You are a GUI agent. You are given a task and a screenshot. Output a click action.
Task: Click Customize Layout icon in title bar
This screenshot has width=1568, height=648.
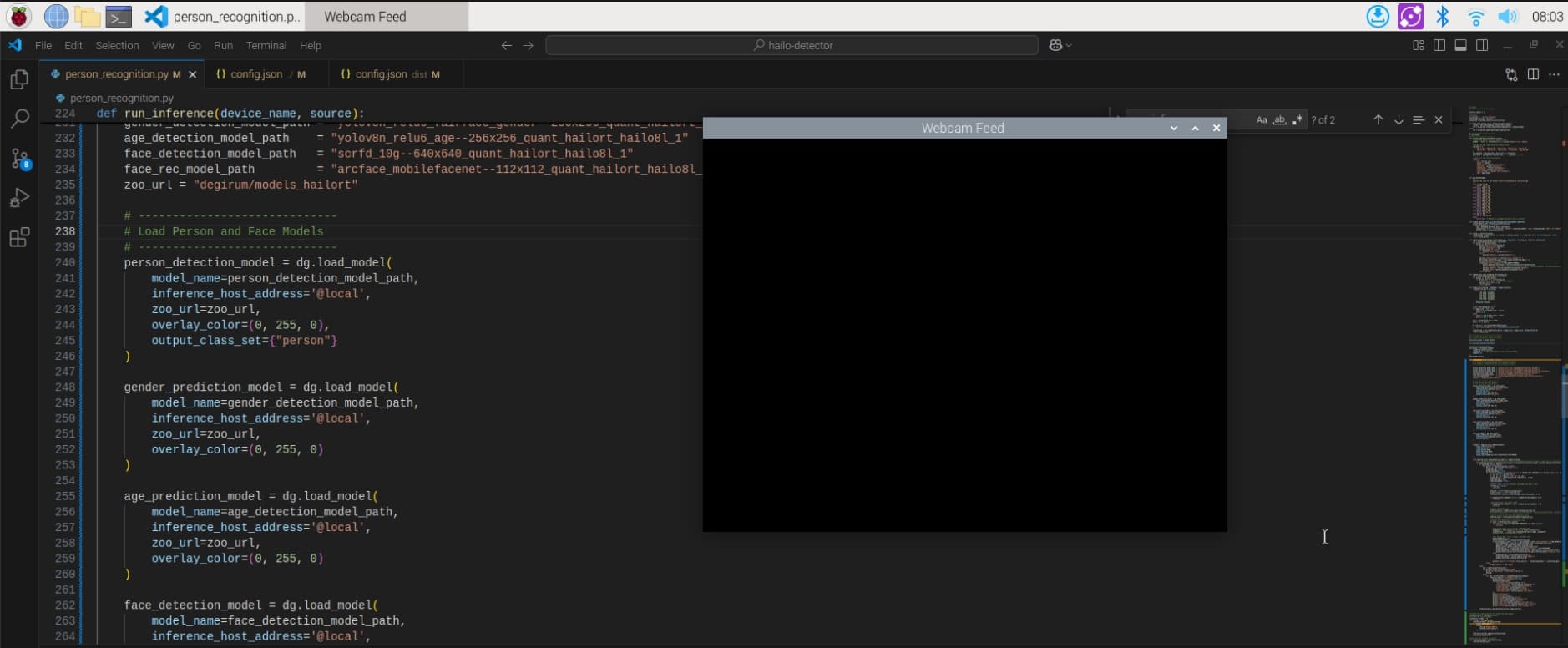click(x=1418, y=45)
